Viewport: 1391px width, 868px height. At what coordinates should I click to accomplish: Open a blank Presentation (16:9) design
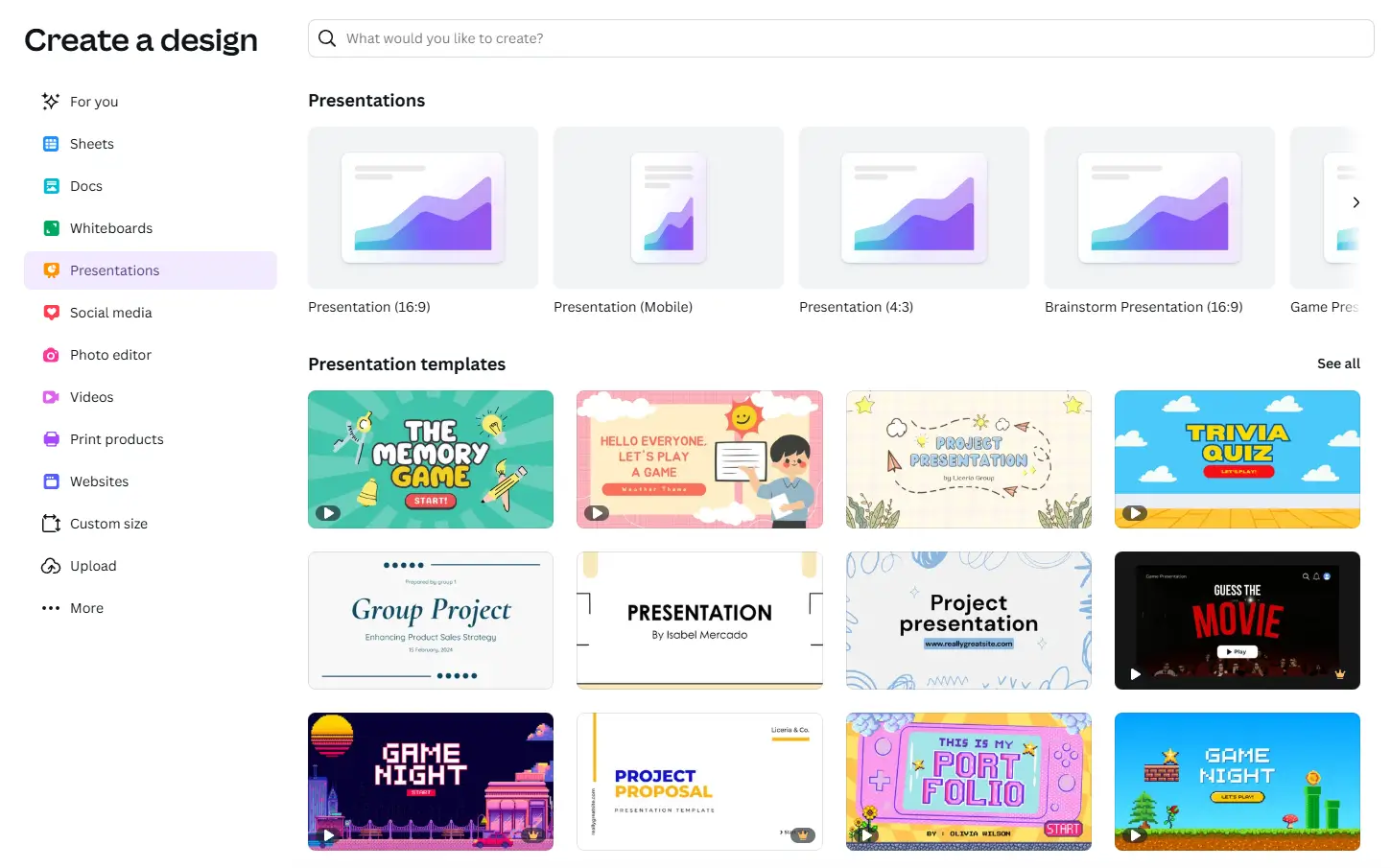point(422,207)
